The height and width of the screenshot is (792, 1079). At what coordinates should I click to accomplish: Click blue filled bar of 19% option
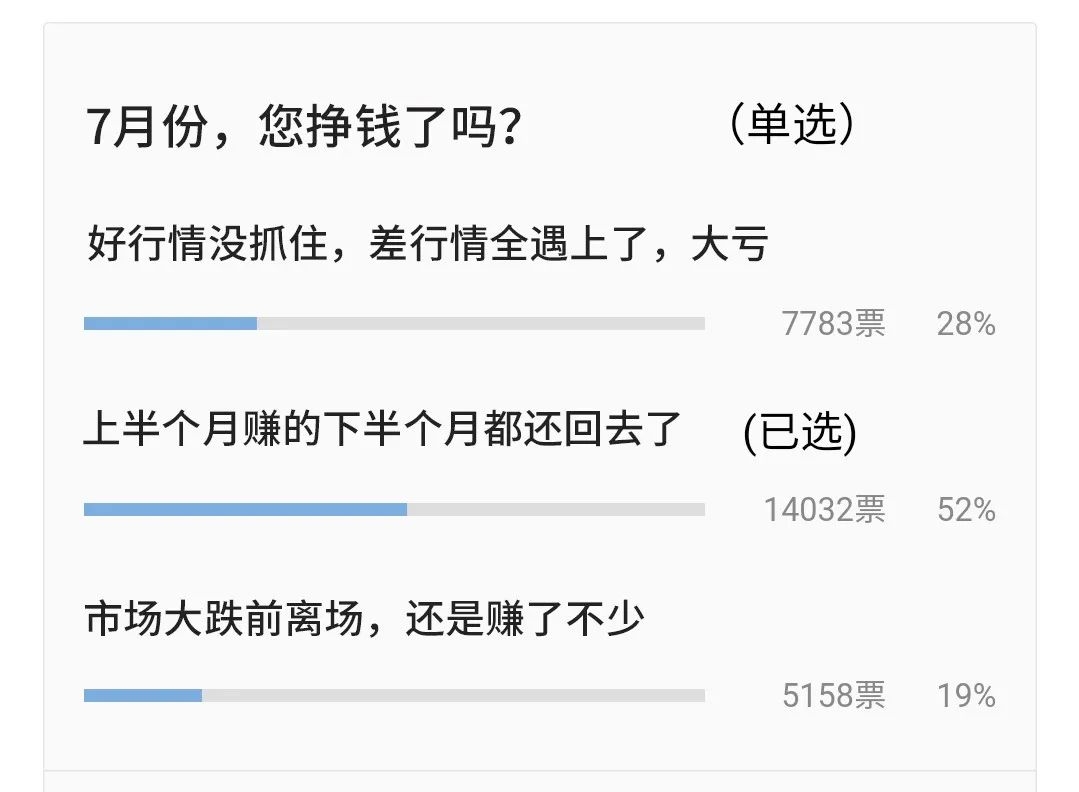point(143,695)
